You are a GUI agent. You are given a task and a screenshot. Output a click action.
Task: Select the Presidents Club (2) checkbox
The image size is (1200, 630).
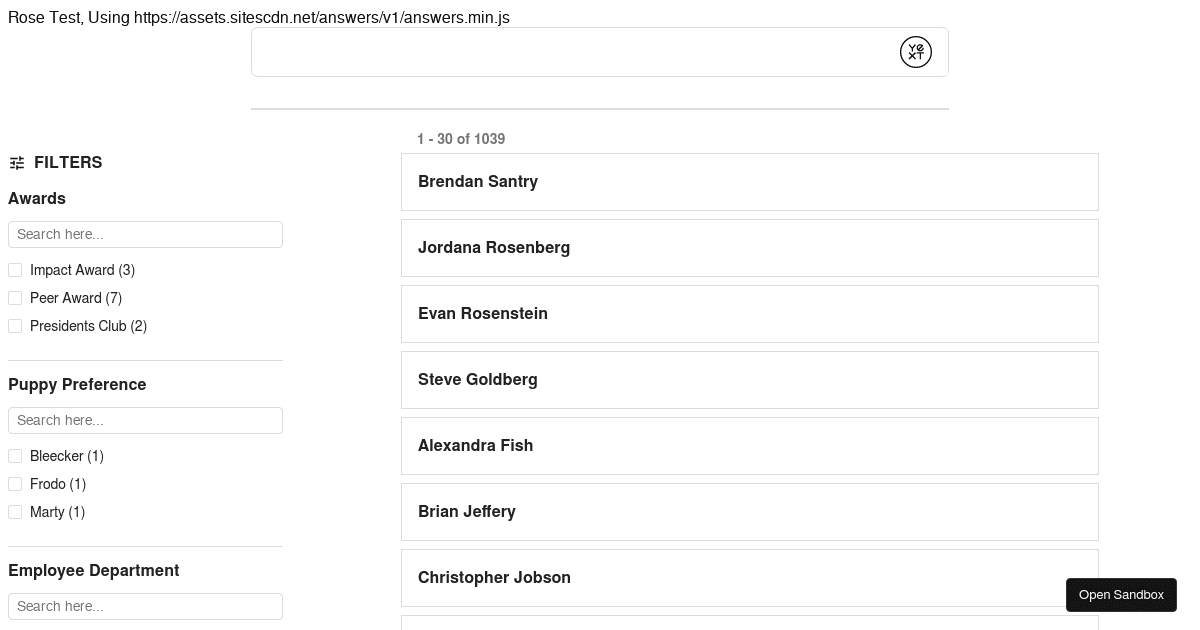point(15,326)
